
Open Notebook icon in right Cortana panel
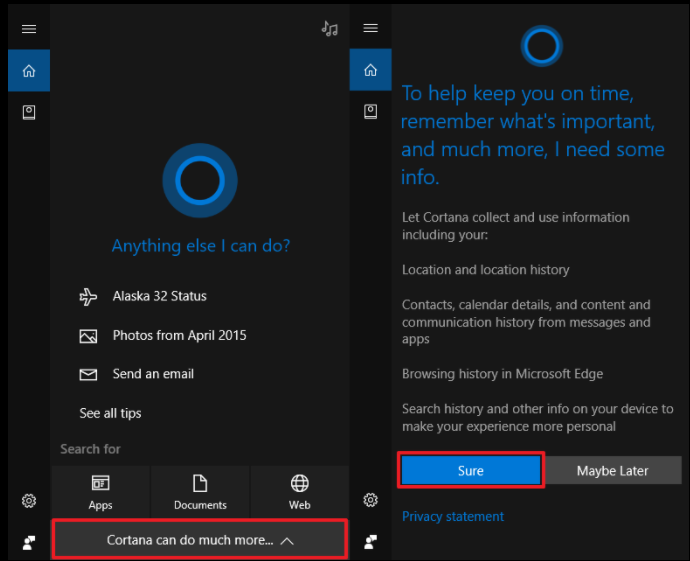pyautogui.click(x=371, y=111)
